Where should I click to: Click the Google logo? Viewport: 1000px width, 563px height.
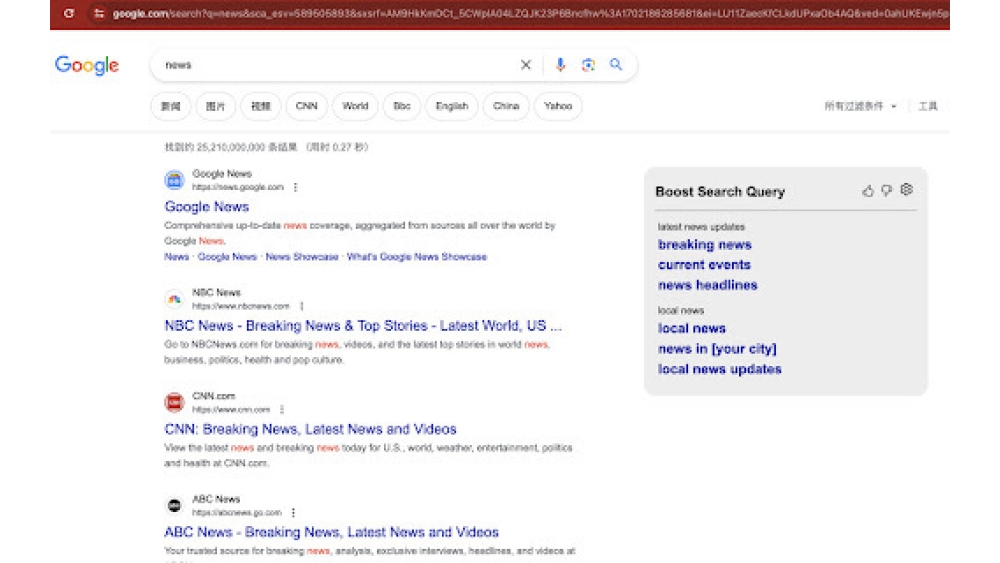click(x=87, y=65)
